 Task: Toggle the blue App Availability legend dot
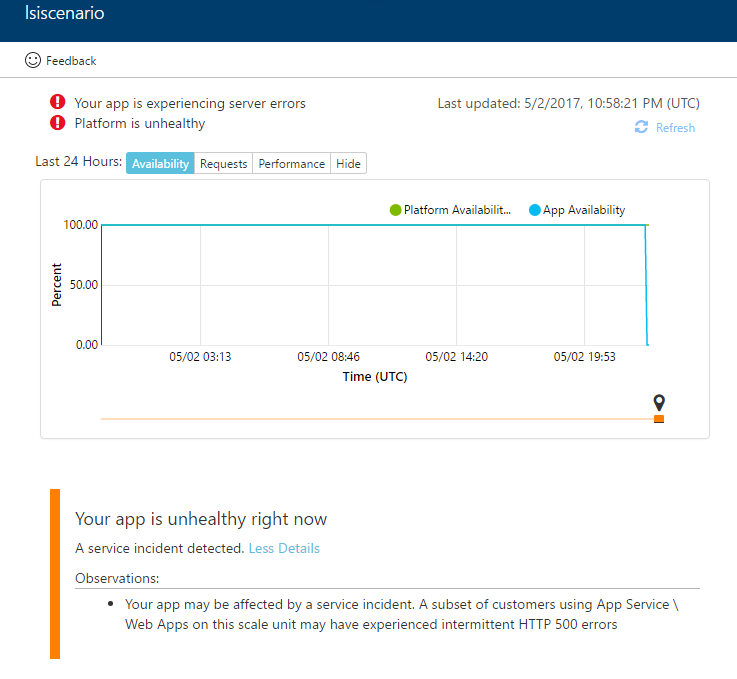tap(534, 210)
